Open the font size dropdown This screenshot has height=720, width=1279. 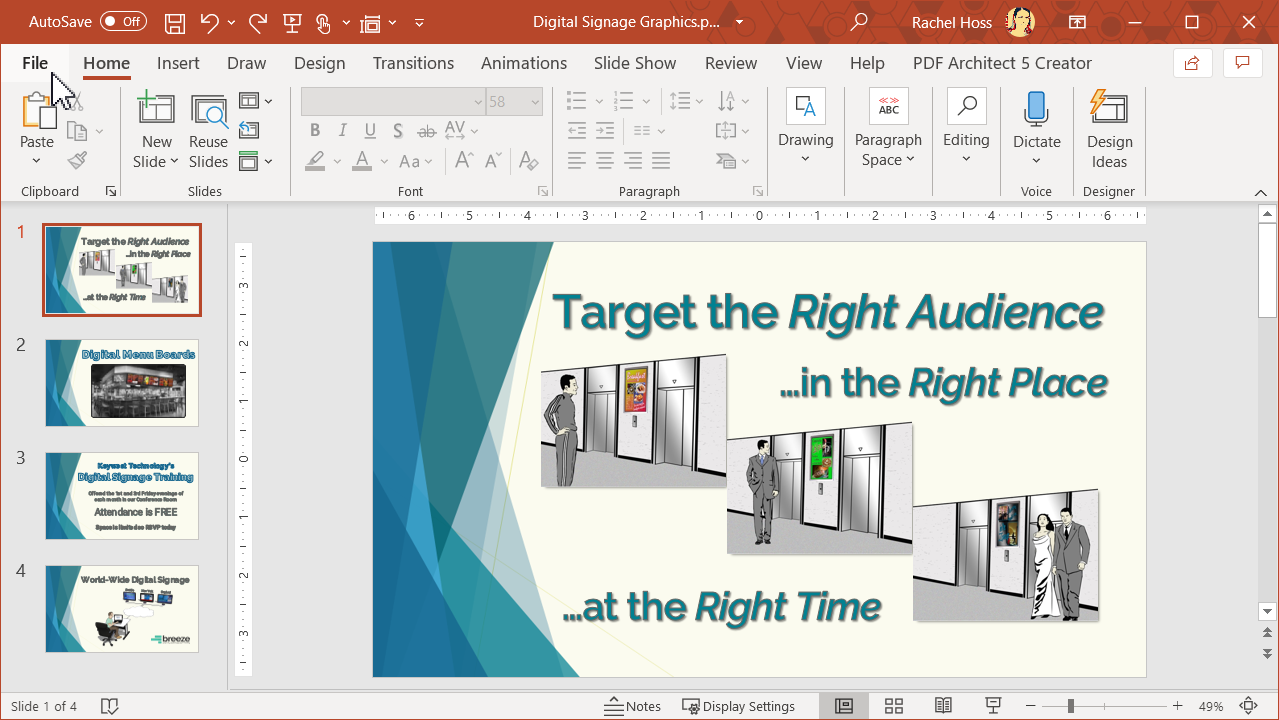tap(535, 102)
